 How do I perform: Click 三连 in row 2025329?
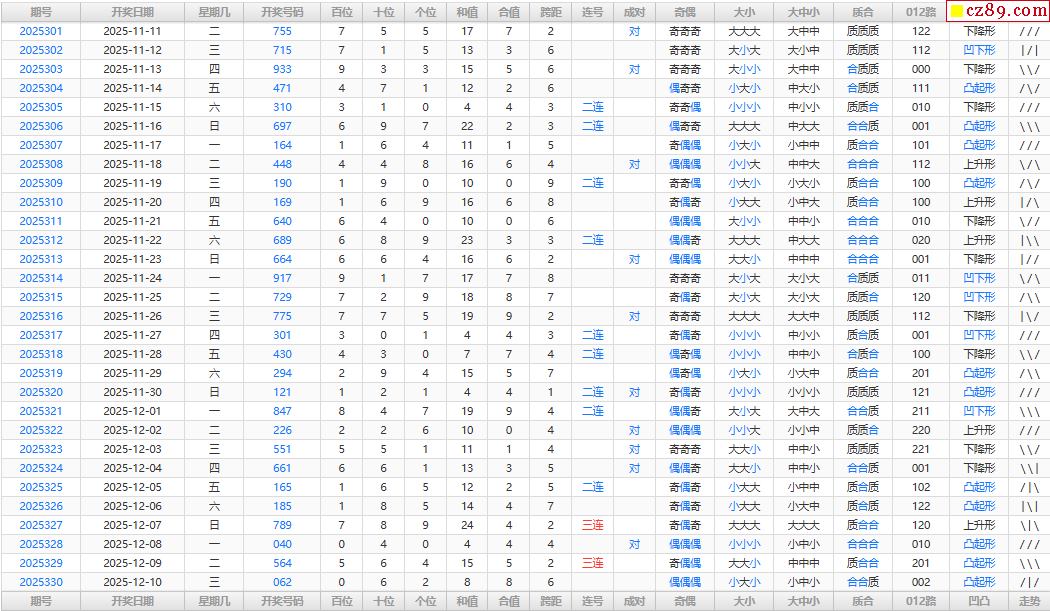point(593,563)
